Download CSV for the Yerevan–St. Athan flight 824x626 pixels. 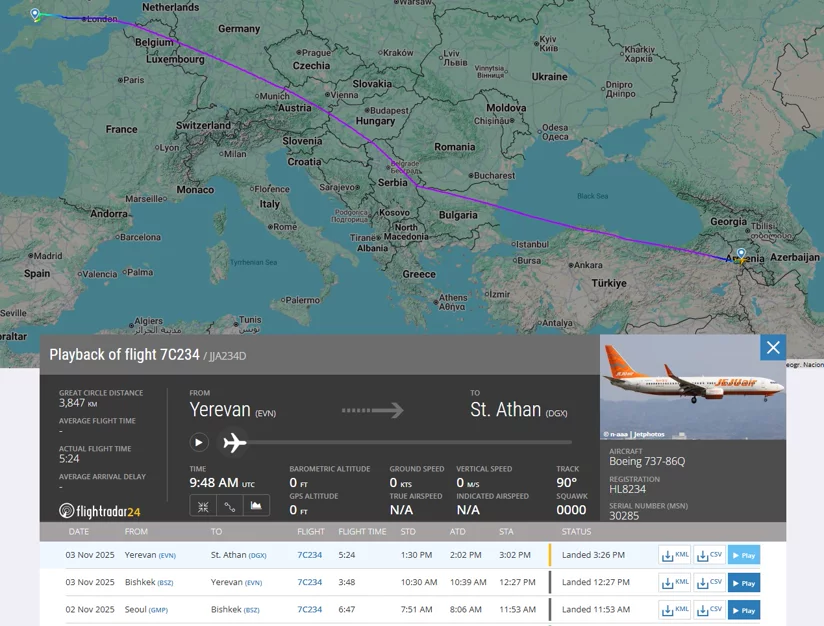click(x=709, y=555)
